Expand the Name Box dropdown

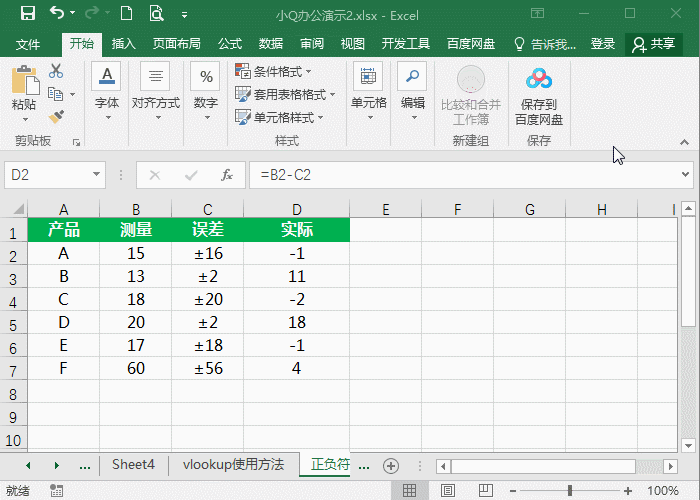pos(96,175)
